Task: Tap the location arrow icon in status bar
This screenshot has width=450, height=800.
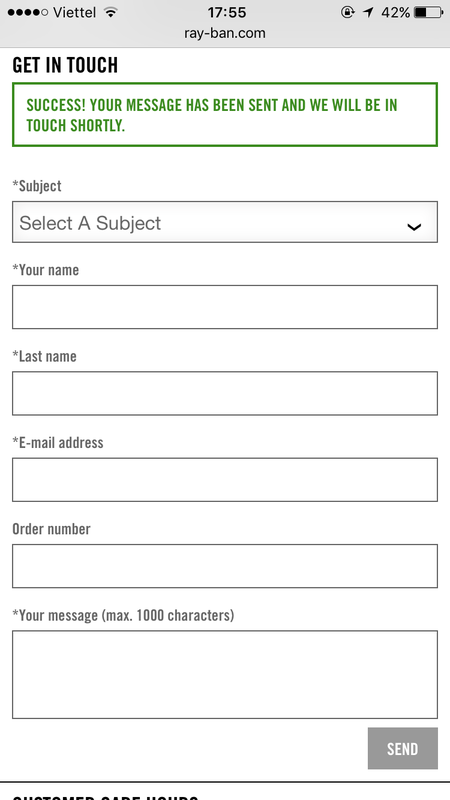Action: (x=368, y=12)
